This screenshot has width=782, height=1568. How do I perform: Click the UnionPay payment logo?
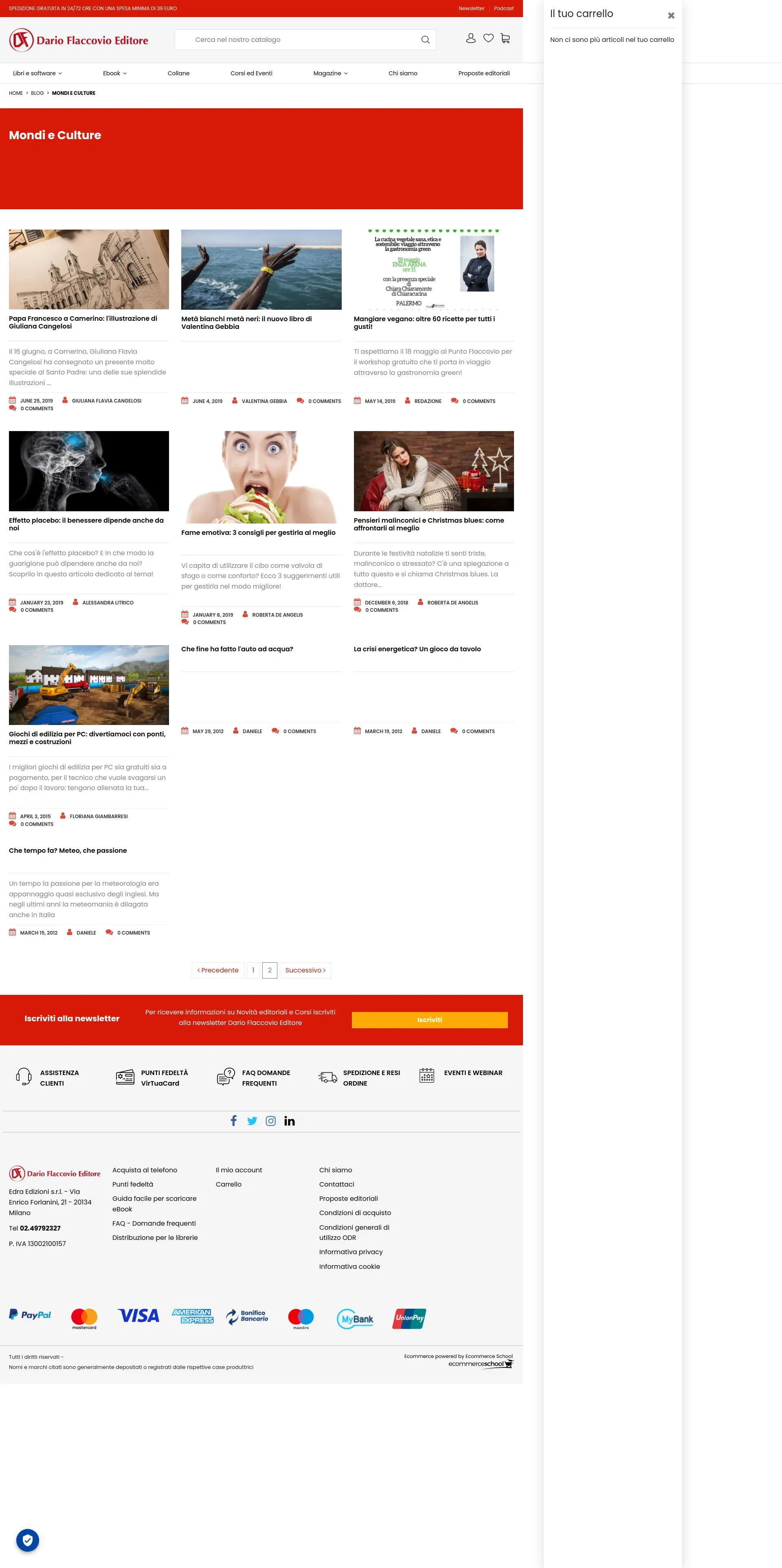pos(409,1318)
